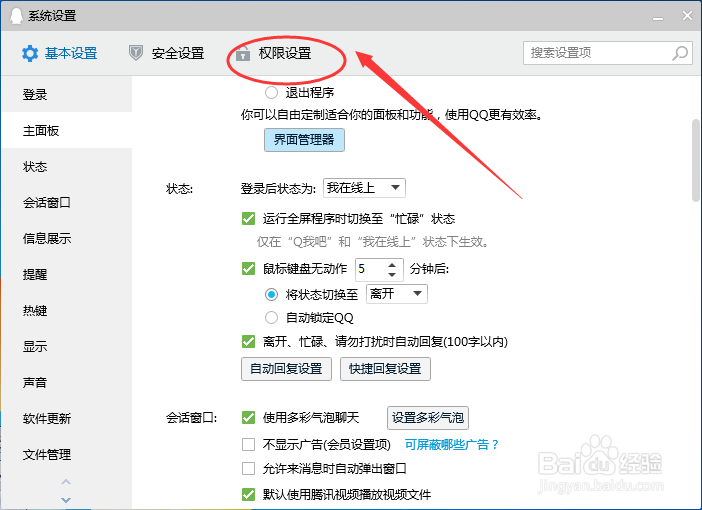The image size is (702, 510).
Task: Open the 可屏蔽哪些广告？ link
Action: tap(452, 445)
